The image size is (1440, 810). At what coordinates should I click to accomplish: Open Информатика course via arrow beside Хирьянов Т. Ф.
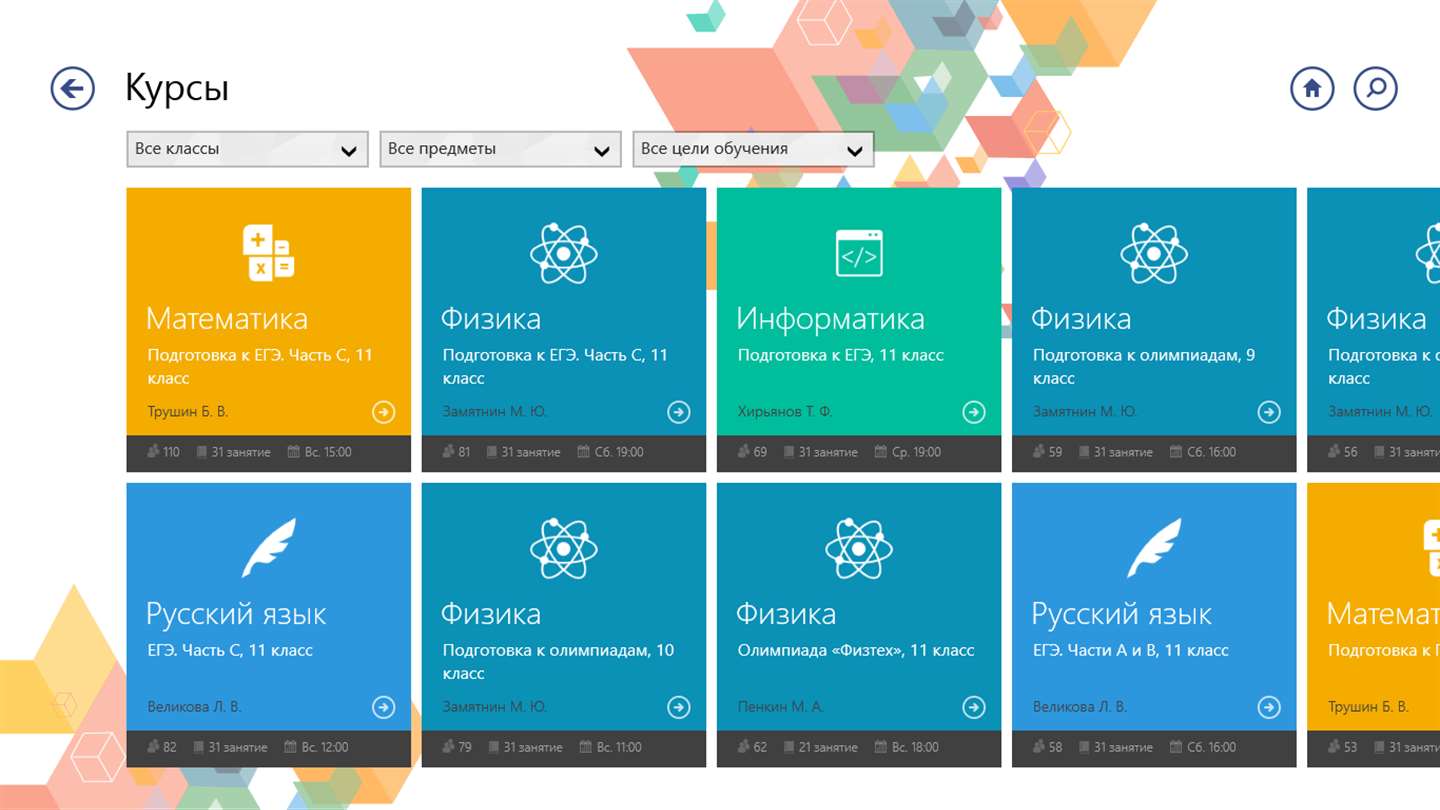(x=974, y=412)
